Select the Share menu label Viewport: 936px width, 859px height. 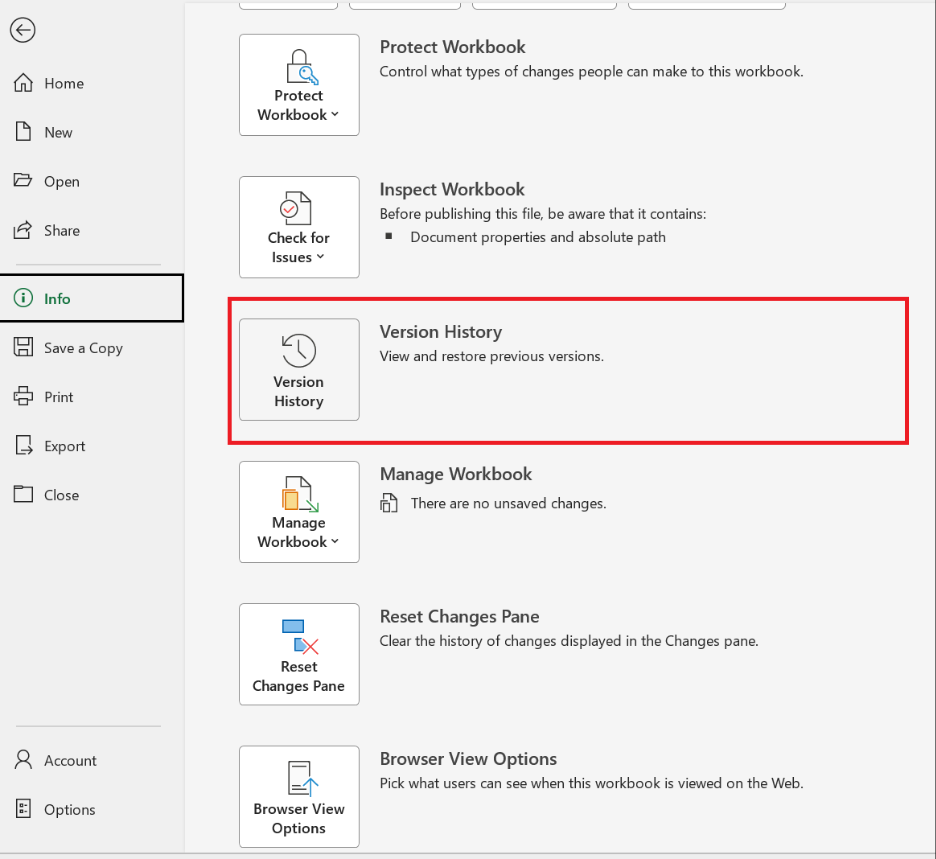coord(61,230)
